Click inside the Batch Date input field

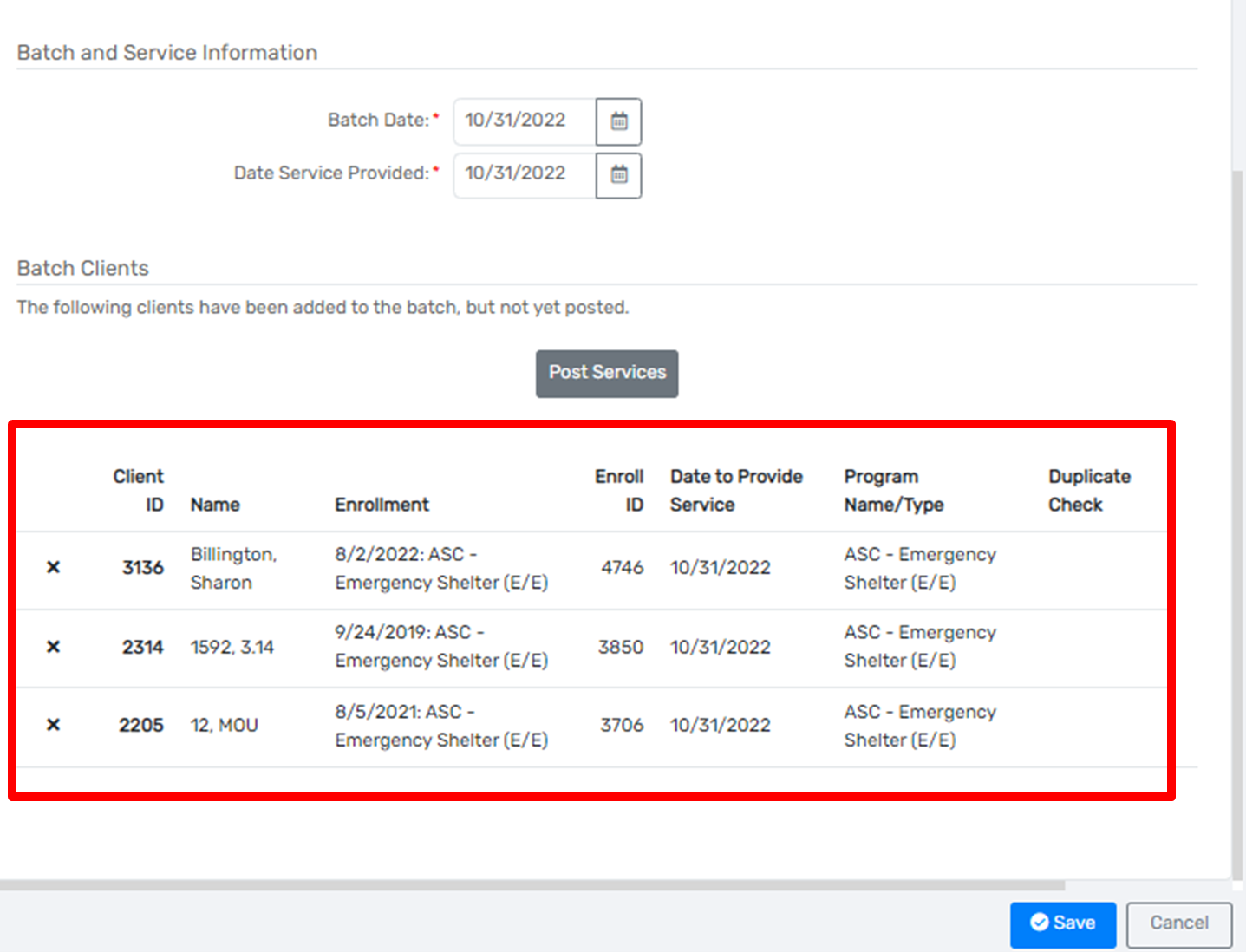tap(520, 121)
